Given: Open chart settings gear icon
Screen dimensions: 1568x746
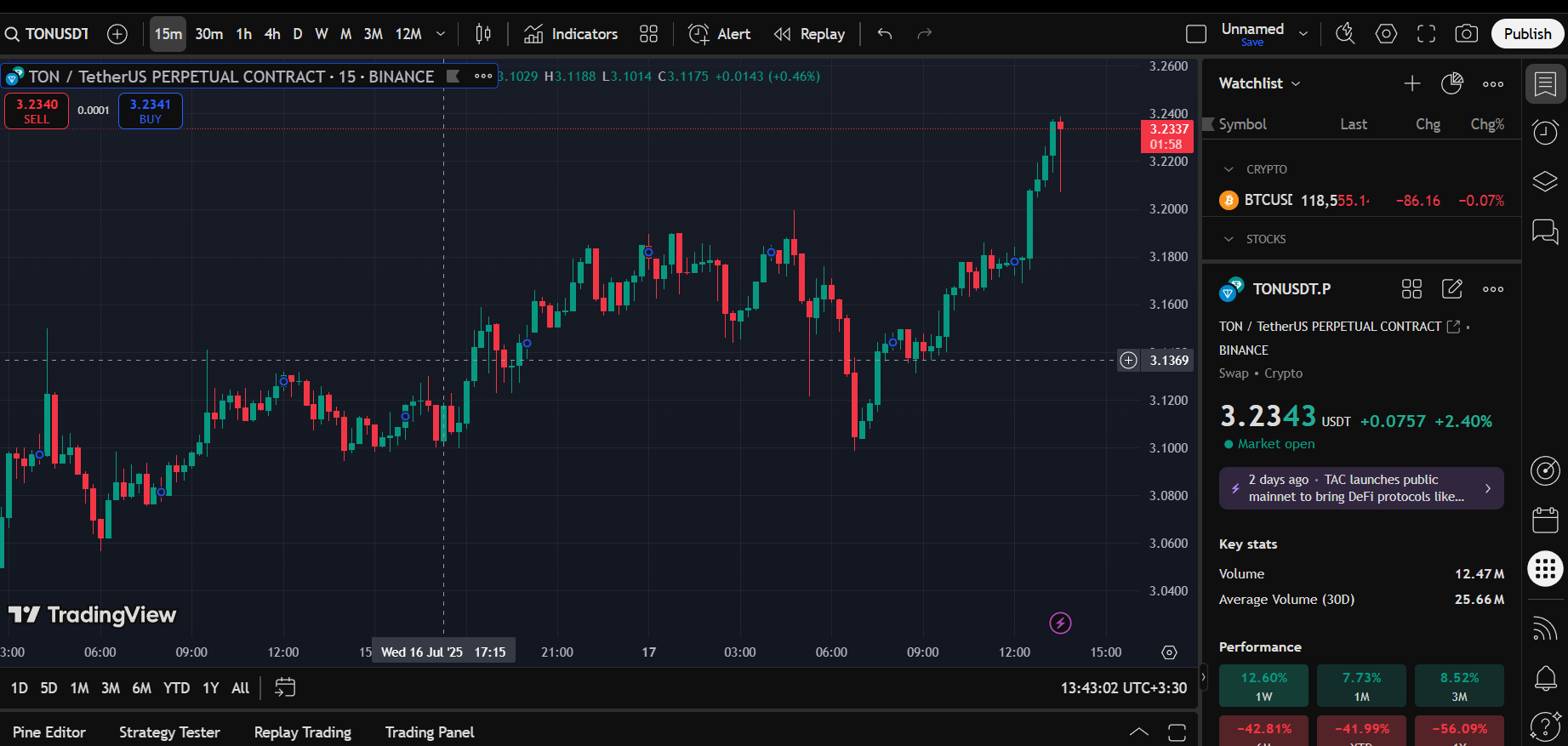Looking at the screenshot, I should pos(1386,34).
